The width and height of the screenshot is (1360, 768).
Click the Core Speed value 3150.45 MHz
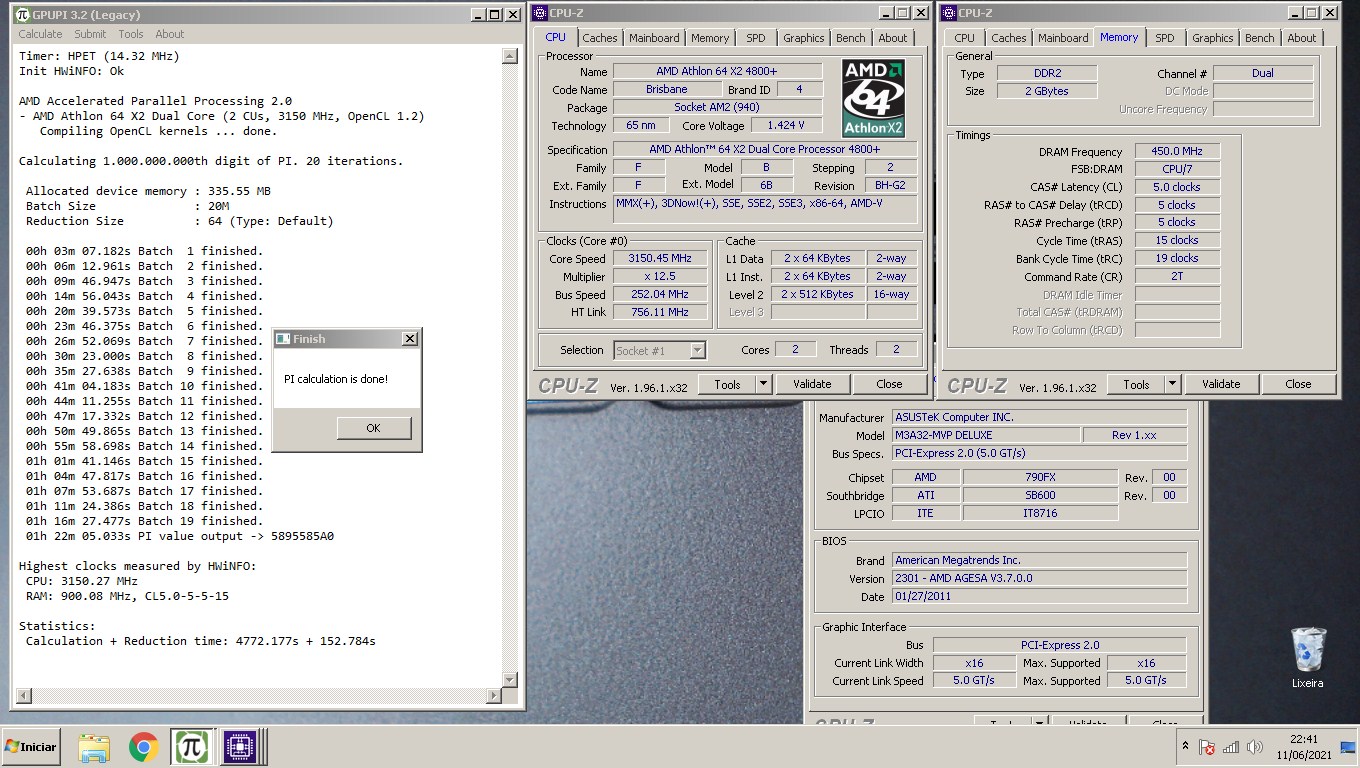coord(661,258)
